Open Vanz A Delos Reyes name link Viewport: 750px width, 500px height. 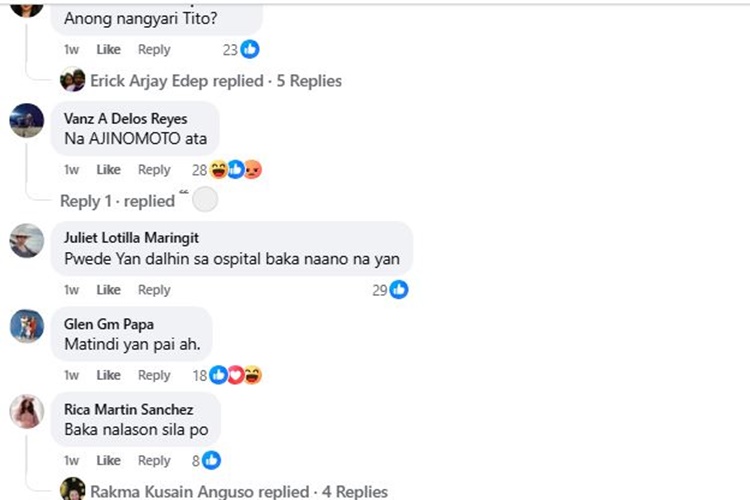[125, 118]
